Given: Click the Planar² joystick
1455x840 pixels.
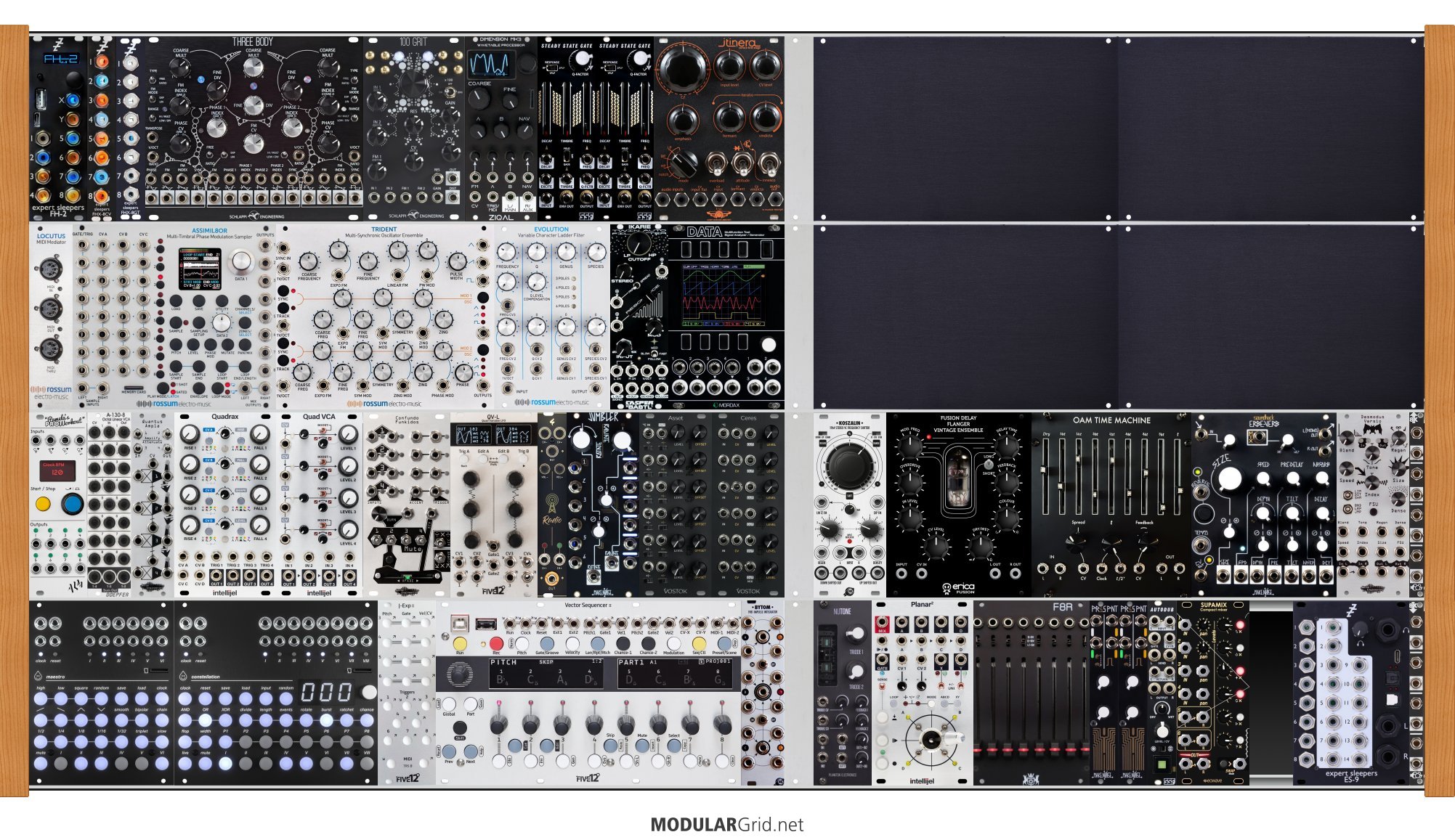Looking at the screenshot, I should 931,739.
